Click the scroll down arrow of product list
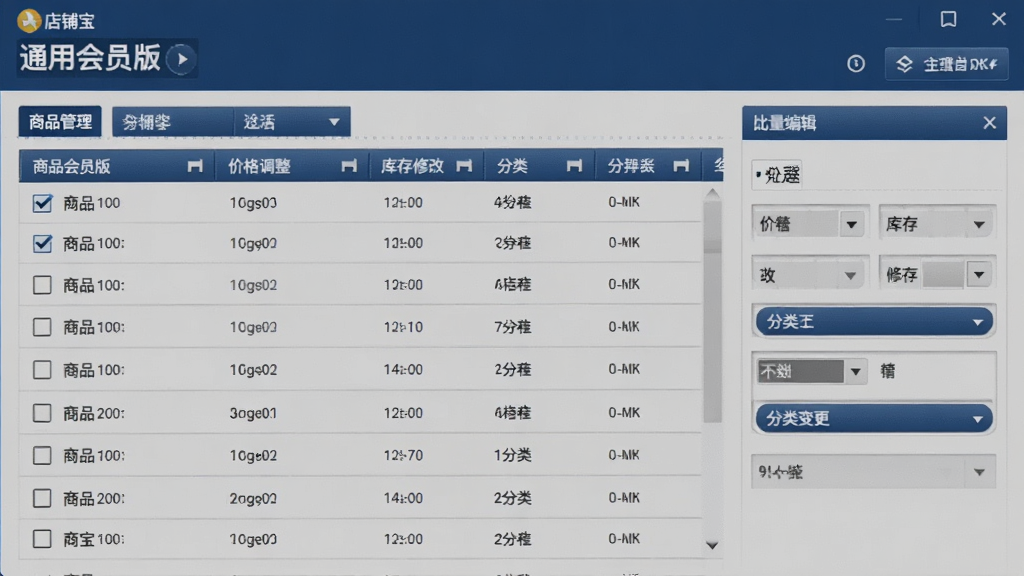This screenshot has width=1024, height=576. point(712,545)
